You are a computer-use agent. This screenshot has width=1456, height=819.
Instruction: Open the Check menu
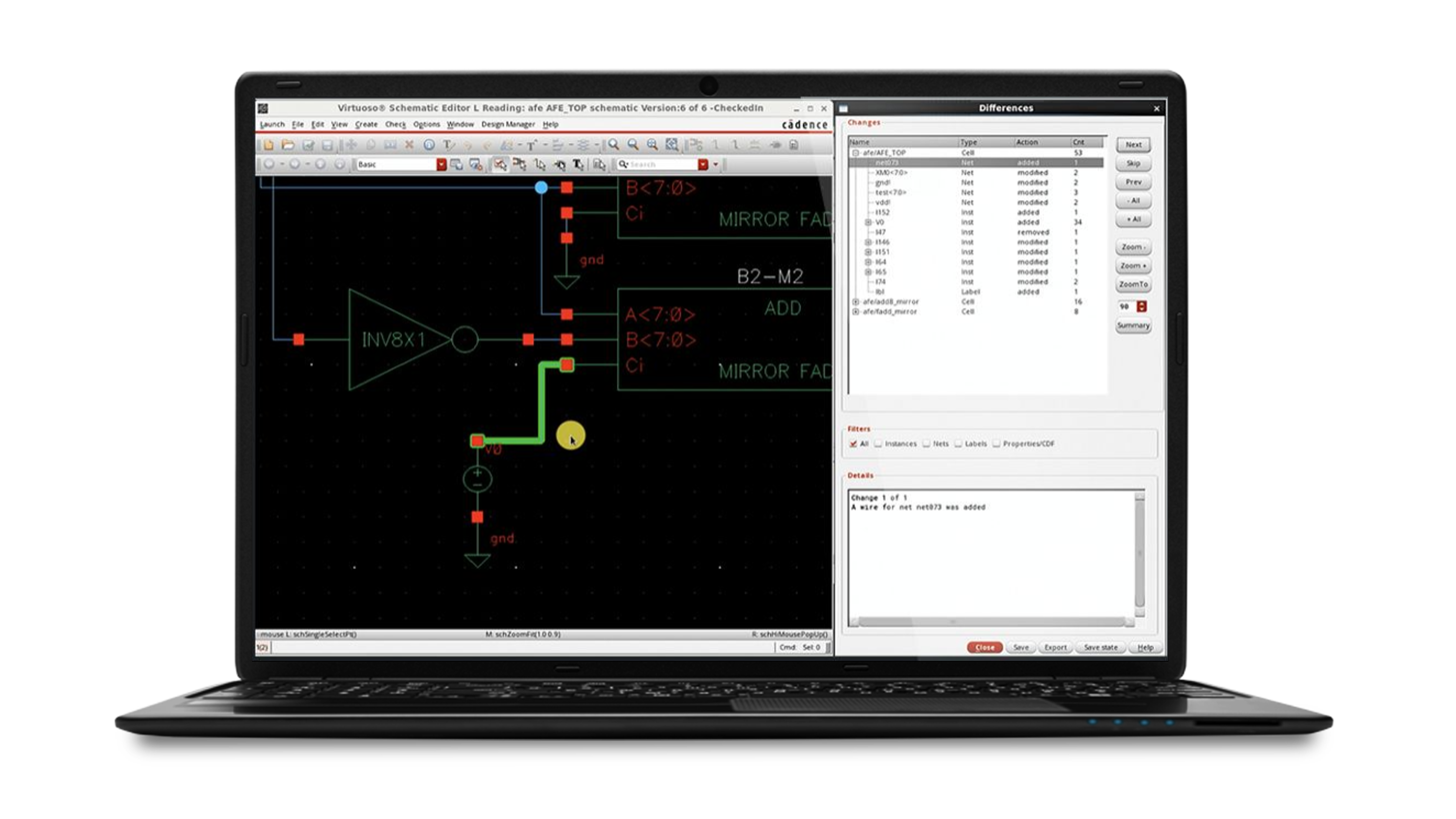pyautogui.click(x=396, y=125)
